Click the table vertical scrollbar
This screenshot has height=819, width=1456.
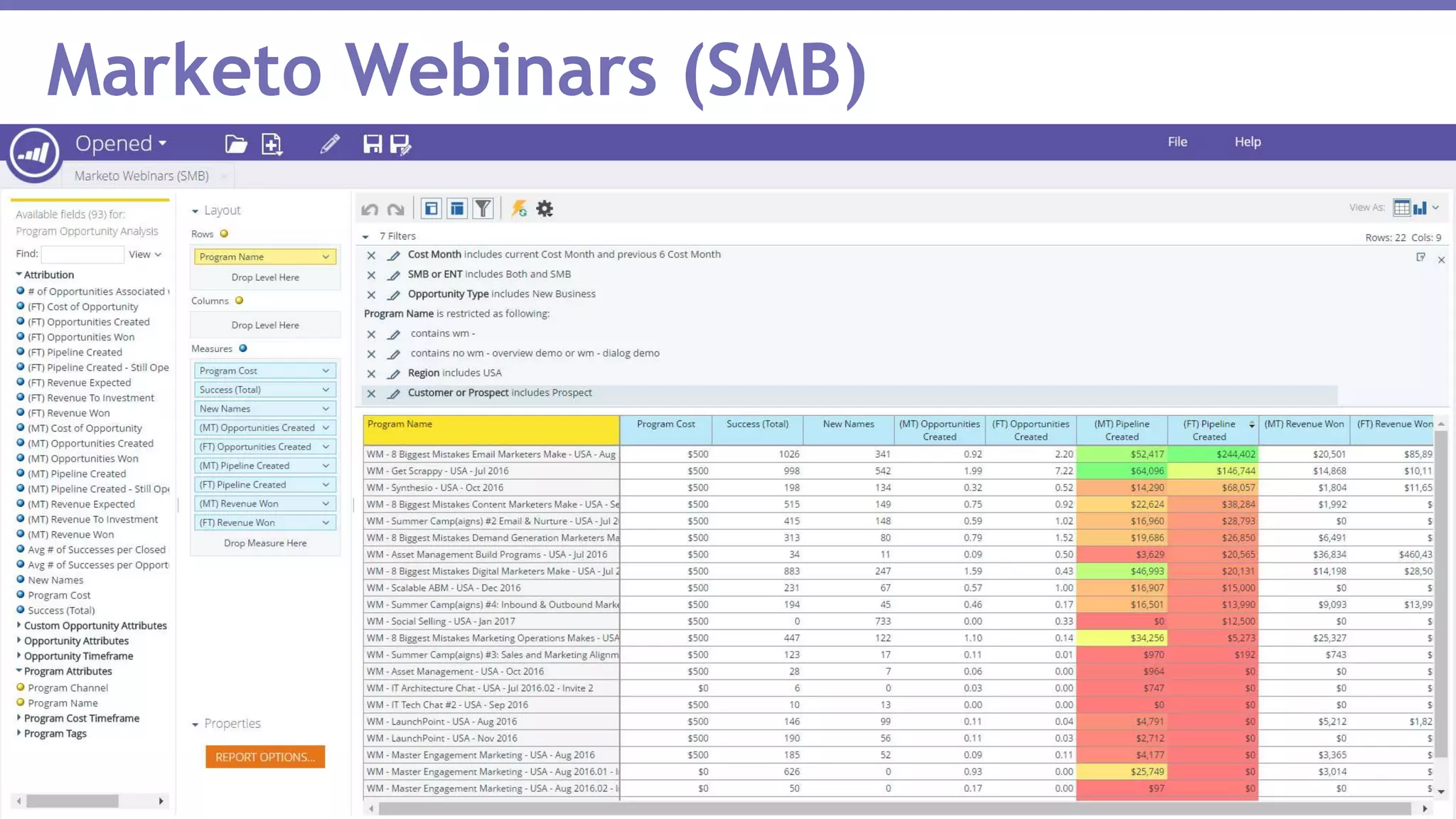point(1441,594)
